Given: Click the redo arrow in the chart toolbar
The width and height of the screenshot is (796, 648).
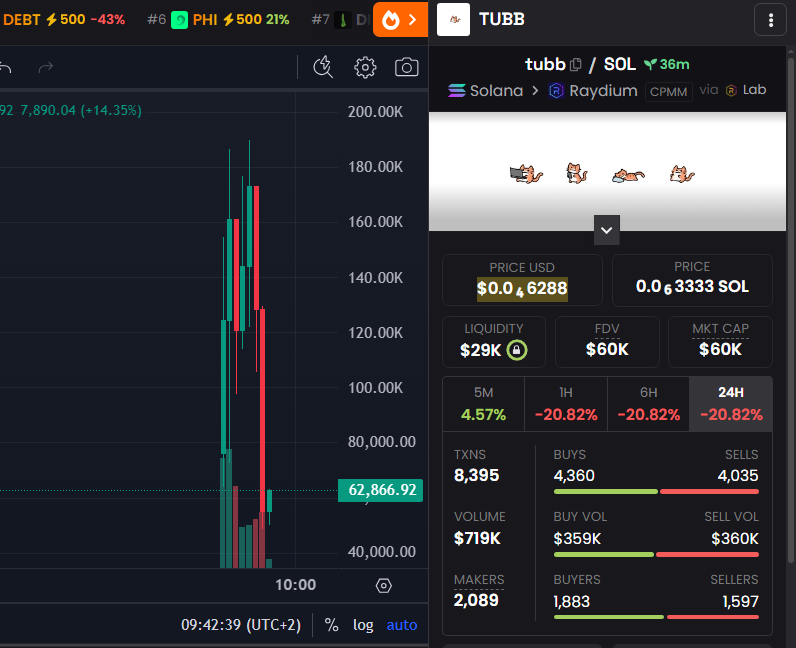Looking at the screenshot, I should 46,67.
